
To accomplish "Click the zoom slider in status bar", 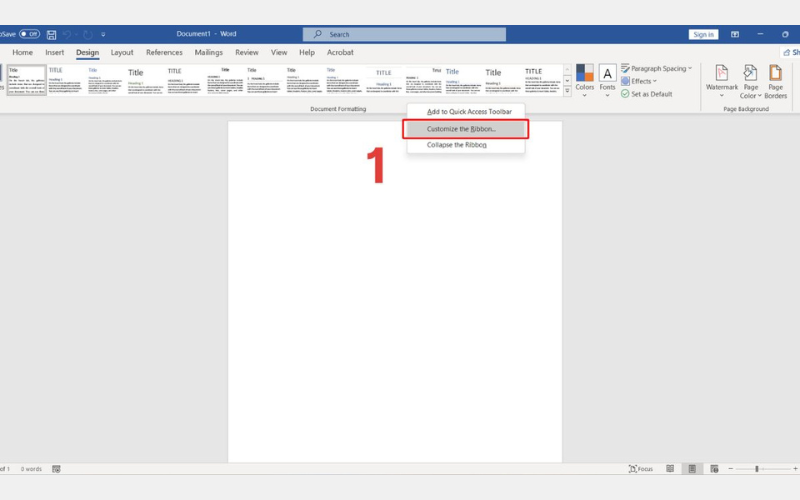I will tap(757, 468).
